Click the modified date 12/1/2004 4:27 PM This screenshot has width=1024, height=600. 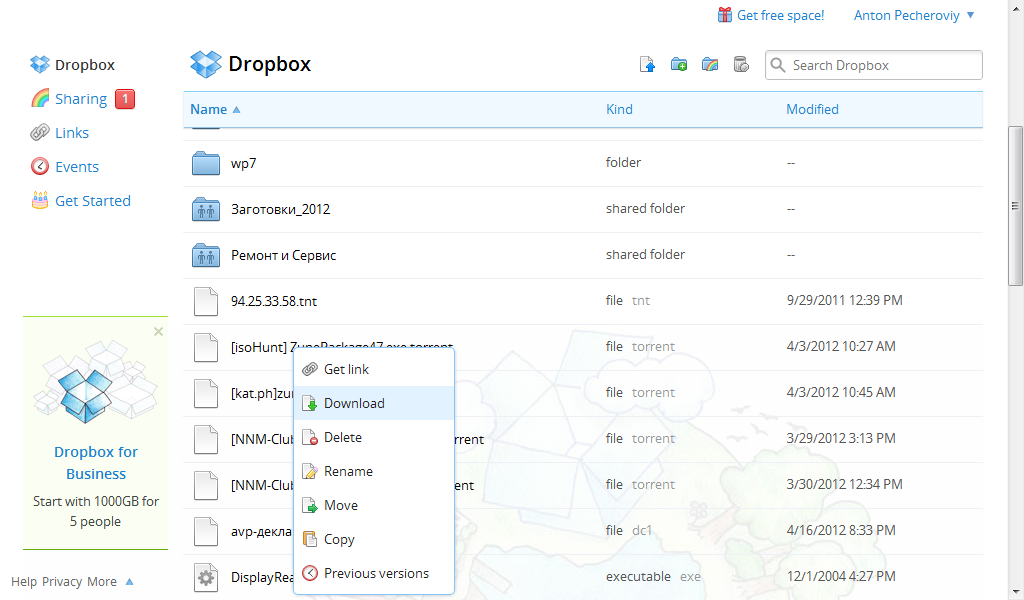click(841, 576)
